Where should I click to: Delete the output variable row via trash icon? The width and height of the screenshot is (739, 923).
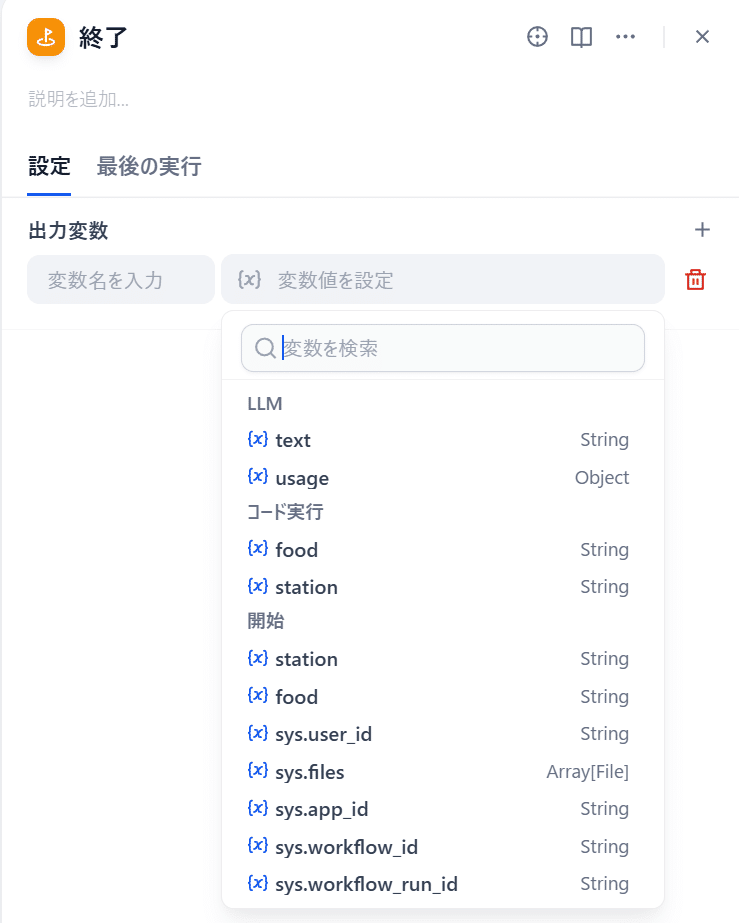point(695,280)
